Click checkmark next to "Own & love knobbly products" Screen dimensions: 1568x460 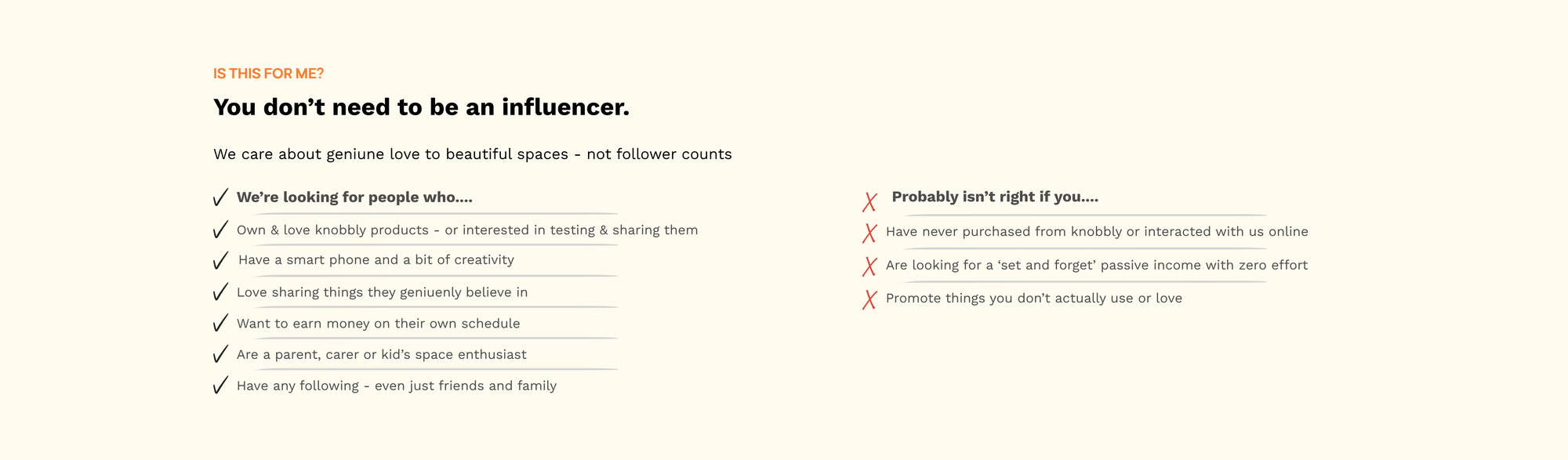coord(220,230)
